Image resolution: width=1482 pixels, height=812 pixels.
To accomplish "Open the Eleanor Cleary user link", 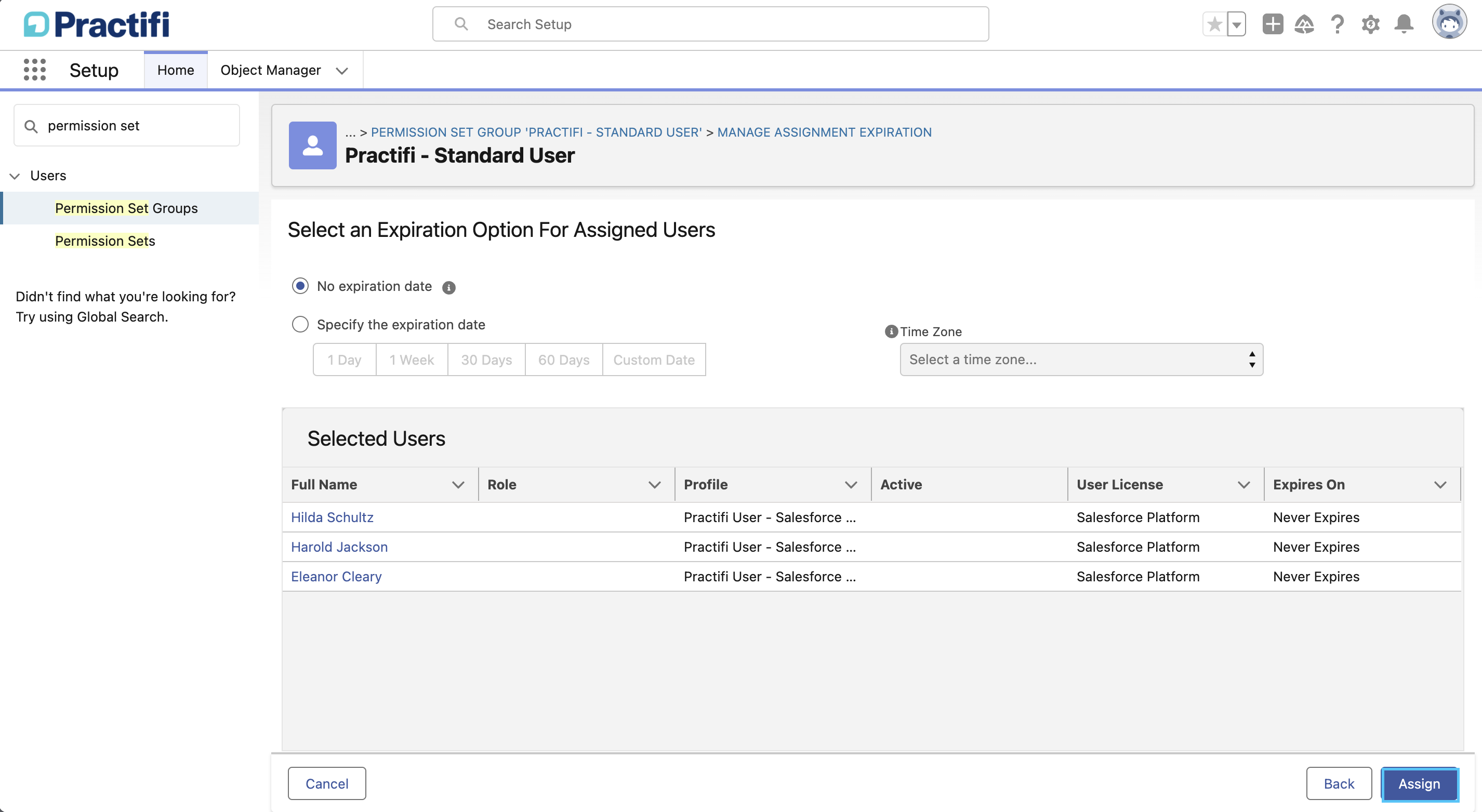I will (x=337, y=576).
